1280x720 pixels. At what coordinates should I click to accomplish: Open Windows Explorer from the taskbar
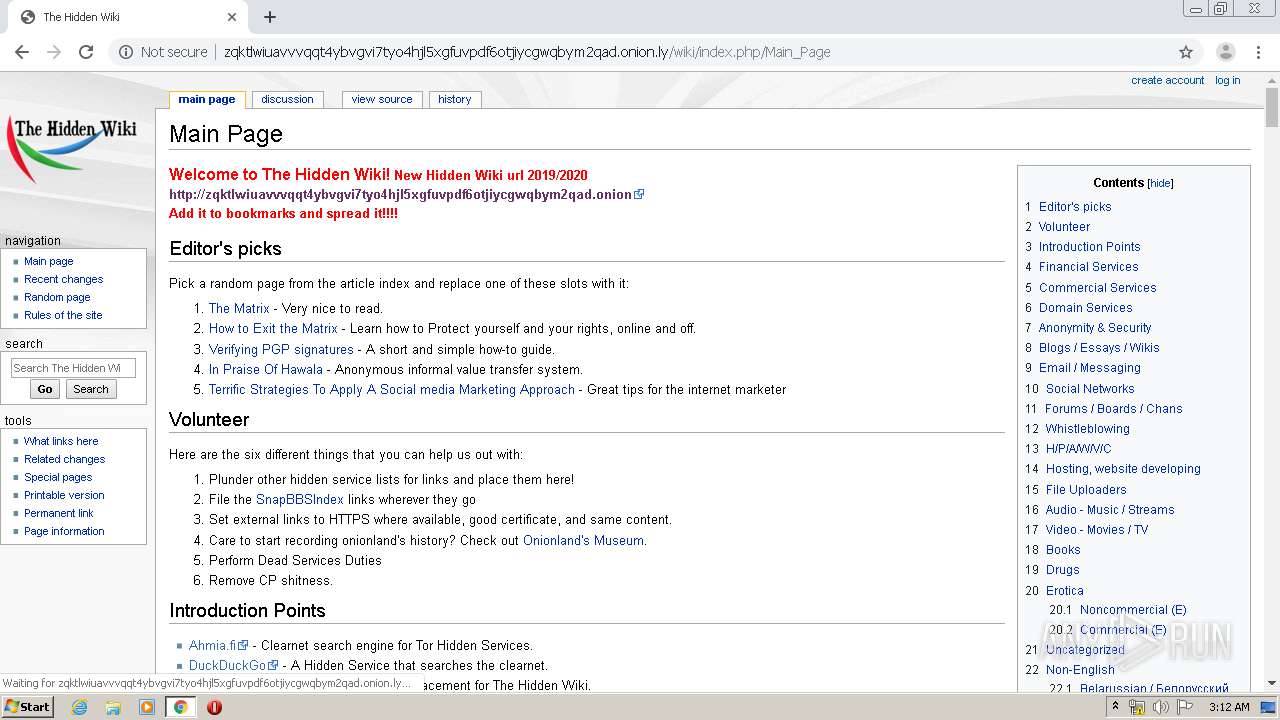113,707
